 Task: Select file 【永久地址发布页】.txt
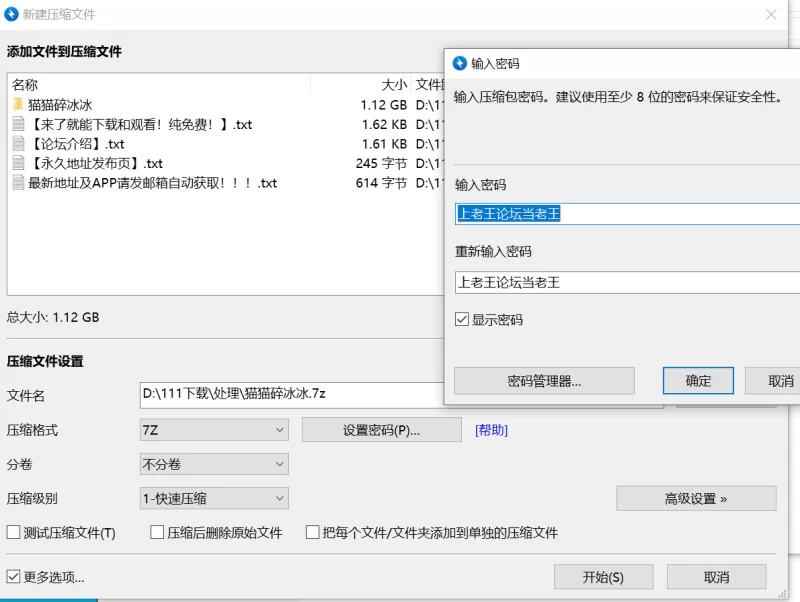tap(226, 163)
